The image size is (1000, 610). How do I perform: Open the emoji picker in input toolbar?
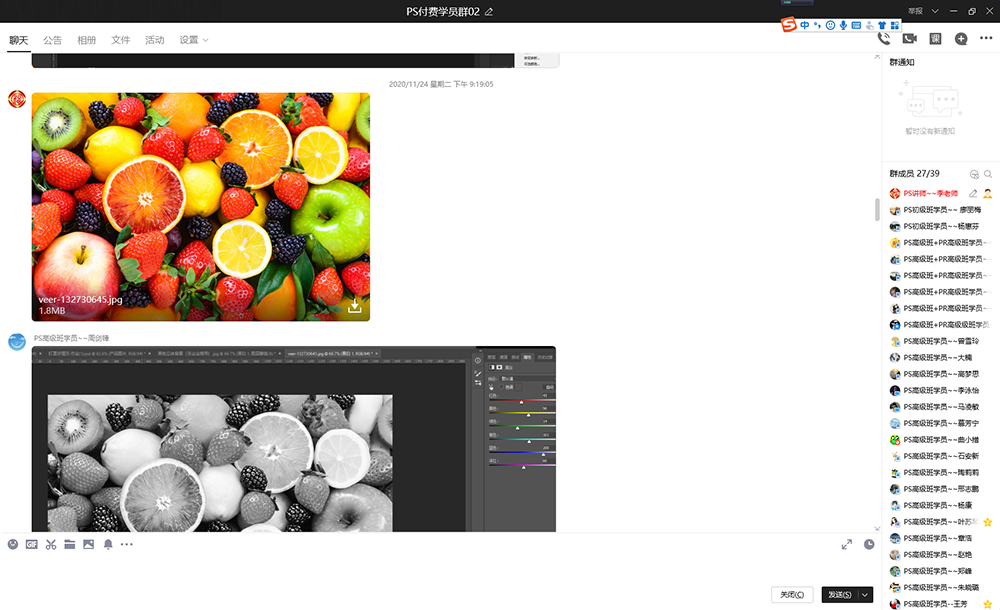pyautogui.click(x=13, y=544)
